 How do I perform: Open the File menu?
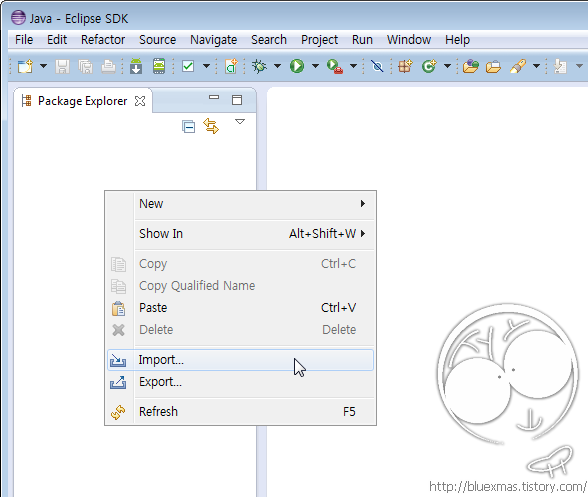point(24,40)
